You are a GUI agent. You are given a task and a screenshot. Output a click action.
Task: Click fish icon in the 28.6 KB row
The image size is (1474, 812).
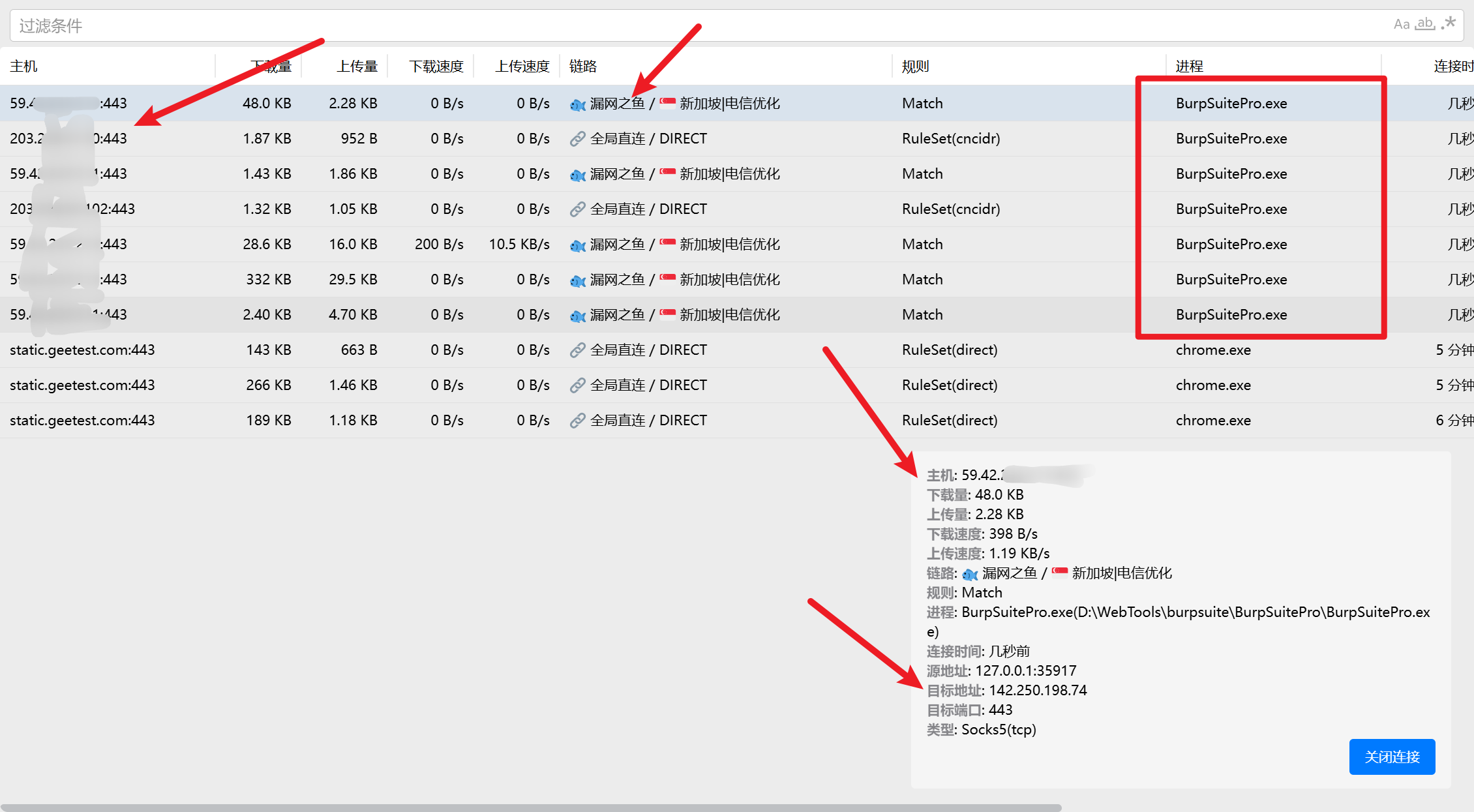coord(578,245)
